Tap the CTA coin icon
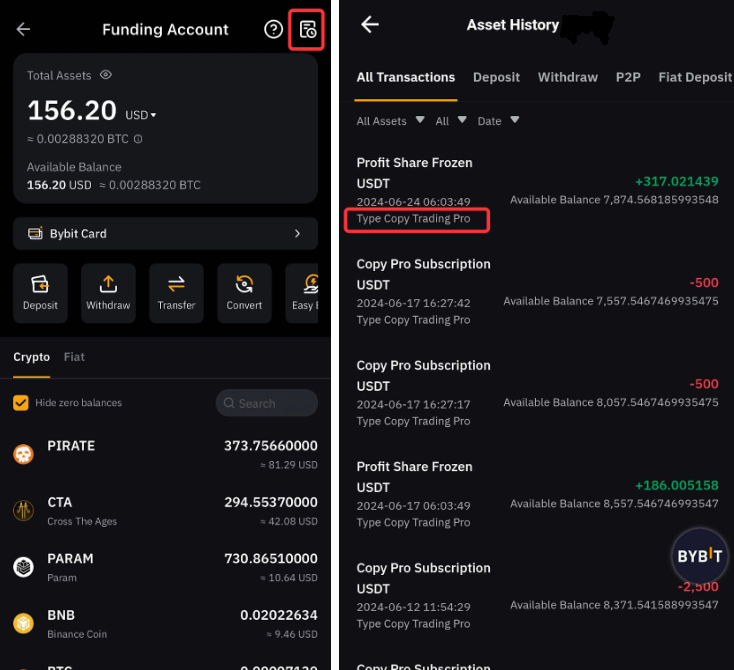Viewport: 734px width, 670px height. pyautogui.click(x=23, y=510)
